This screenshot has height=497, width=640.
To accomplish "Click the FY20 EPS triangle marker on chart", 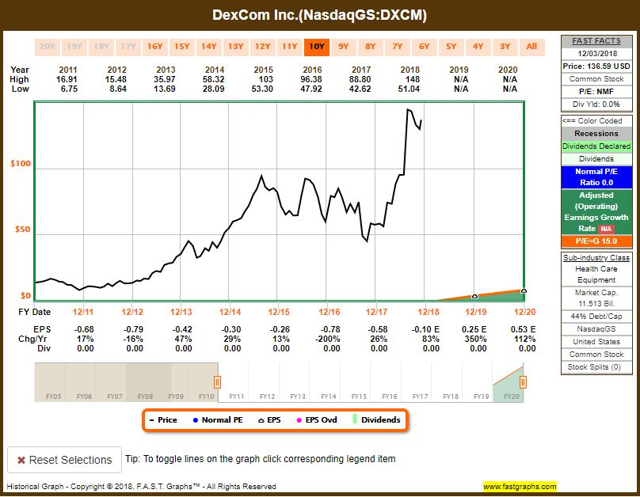I will click(x=524, y=291).
